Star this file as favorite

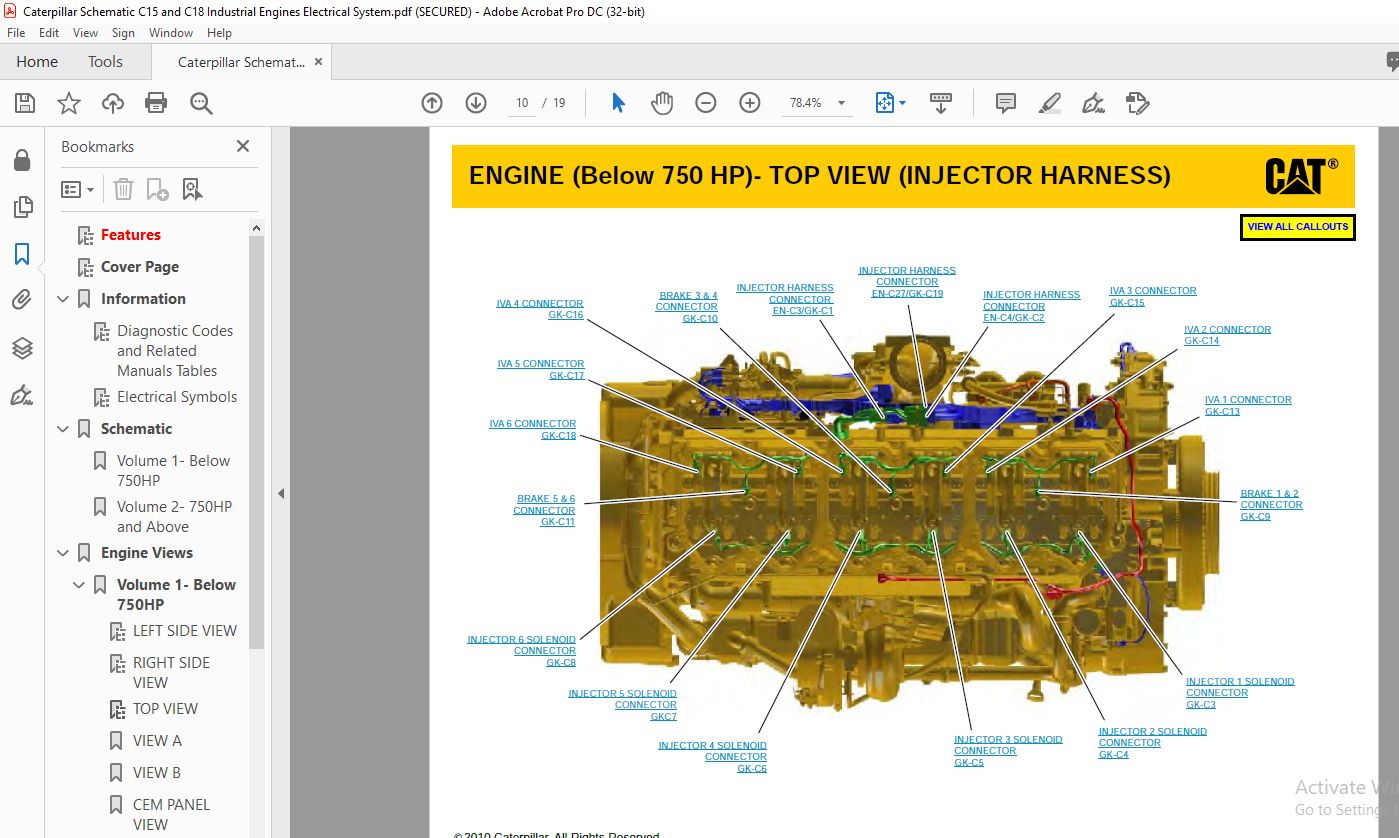tap(69, 103)
